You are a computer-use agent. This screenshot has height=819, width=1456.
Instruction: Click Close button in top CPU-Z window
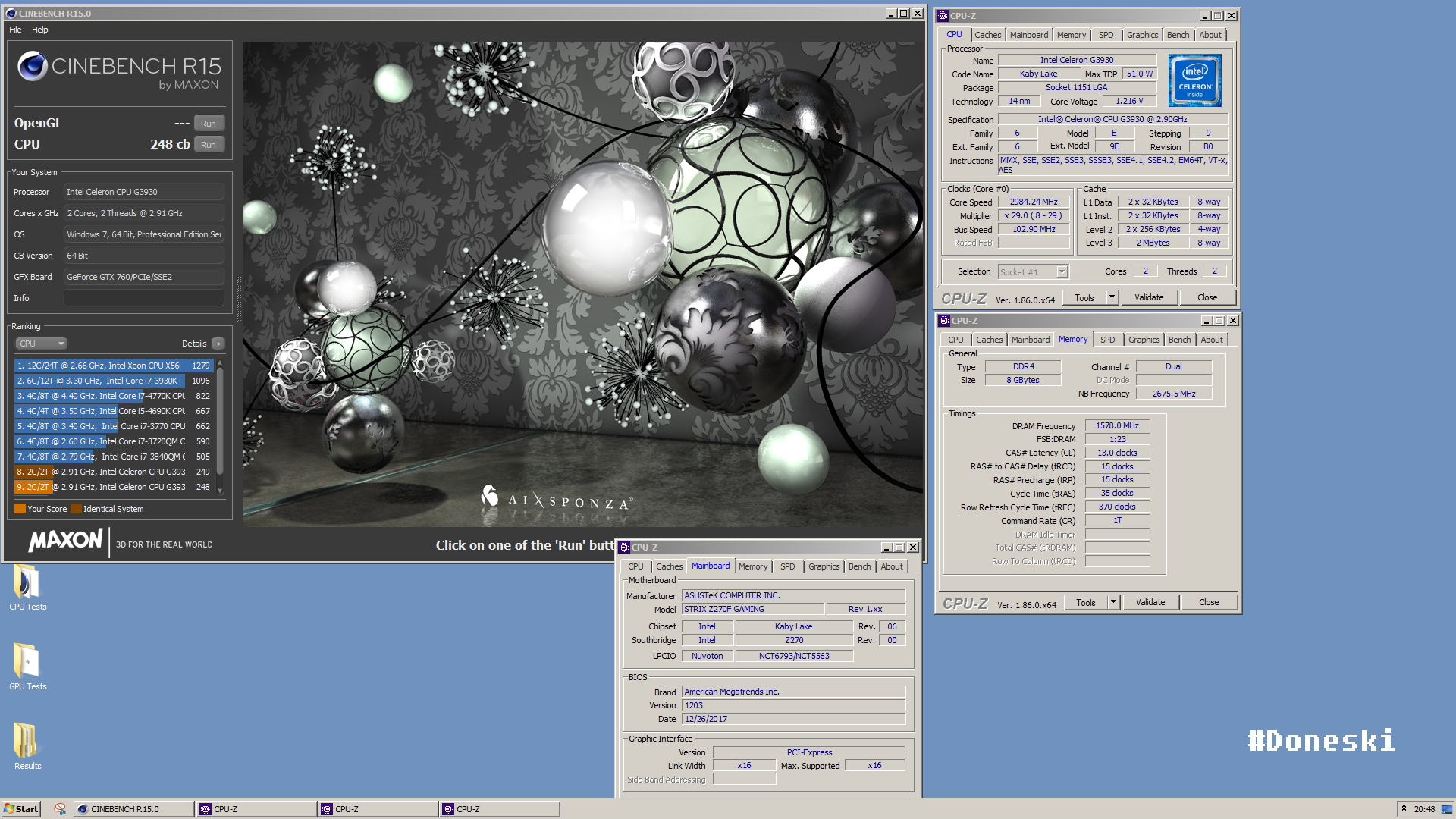[1207, 298]
